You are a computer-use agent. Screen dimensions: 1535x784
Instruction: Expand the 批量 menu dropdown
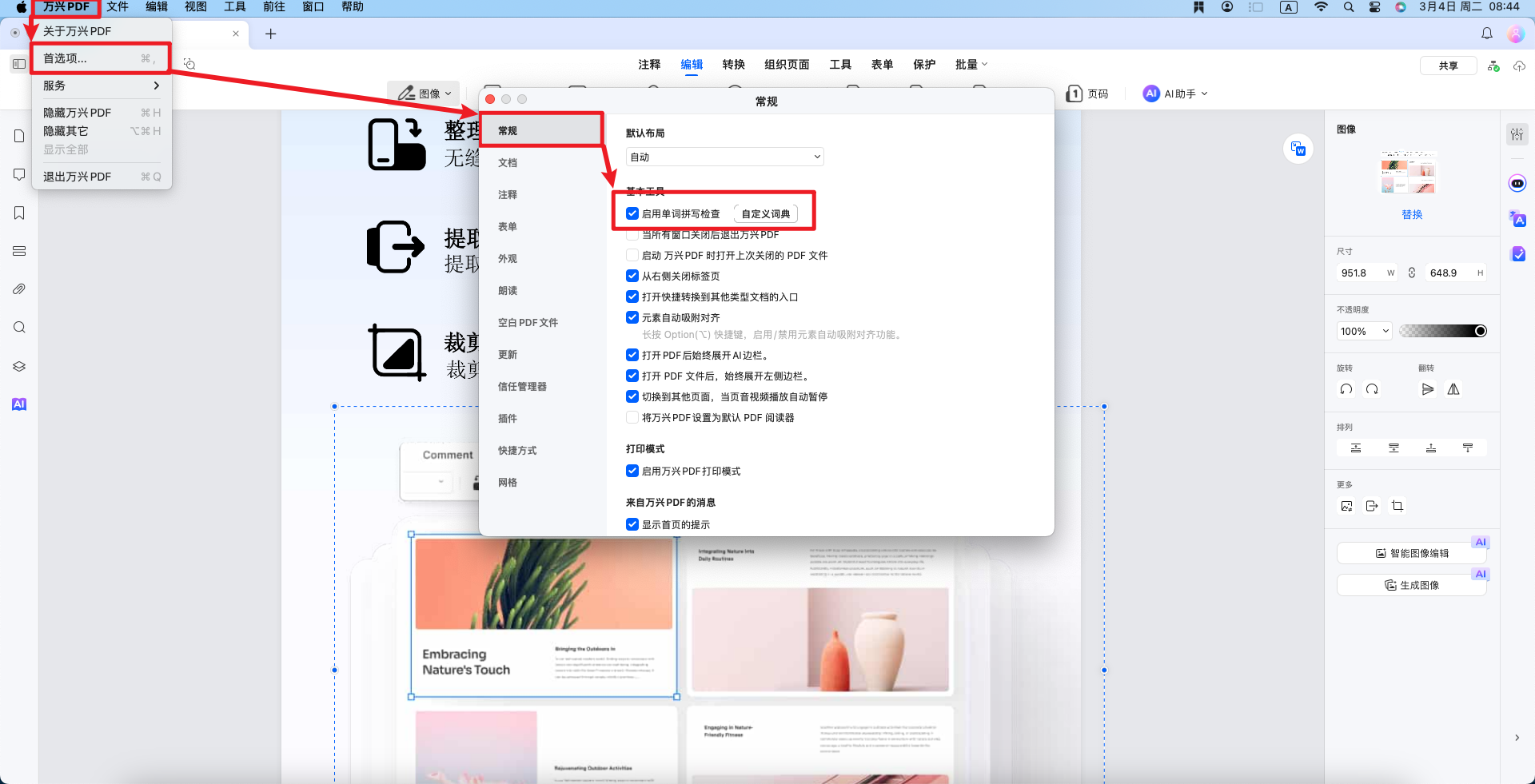pos(971,64)
